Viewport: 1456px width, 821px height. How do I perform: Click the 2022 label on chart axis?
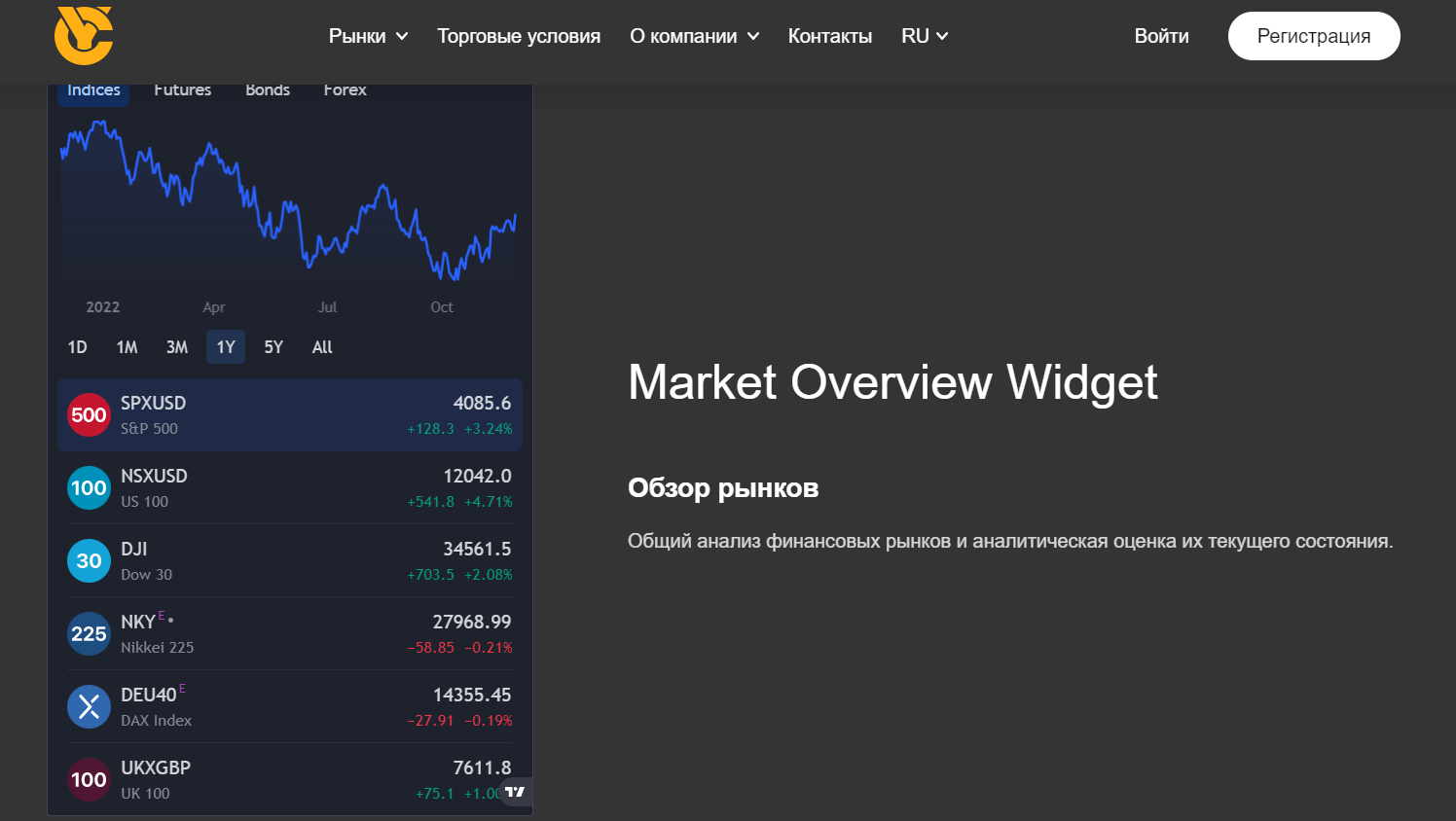click(x=103, y=307)
